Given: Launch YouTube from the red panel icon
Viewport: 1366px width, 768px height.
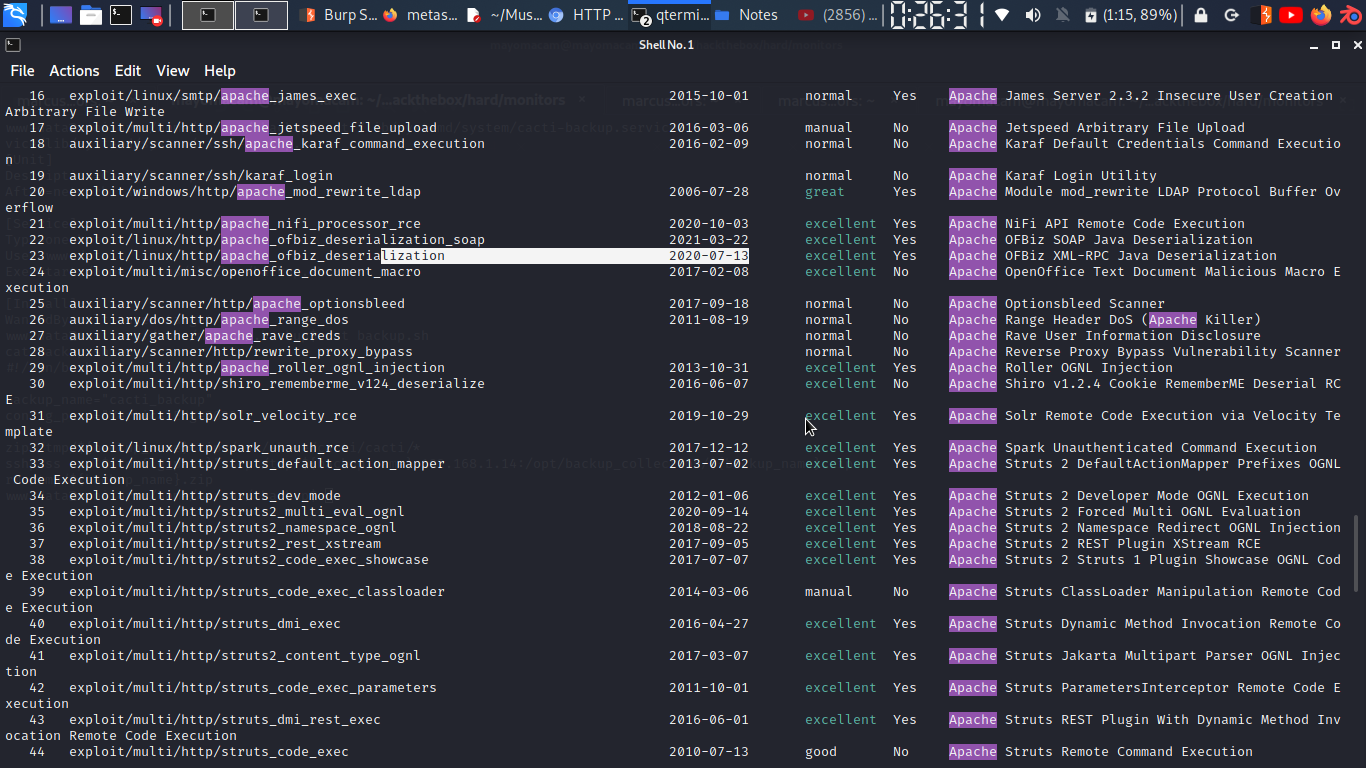Looking at the screenshot, I should (x=1291, y=15).
